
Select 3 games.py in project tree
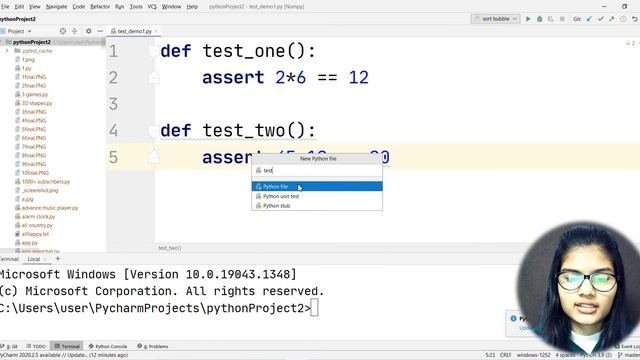click(x=35, y=94)
